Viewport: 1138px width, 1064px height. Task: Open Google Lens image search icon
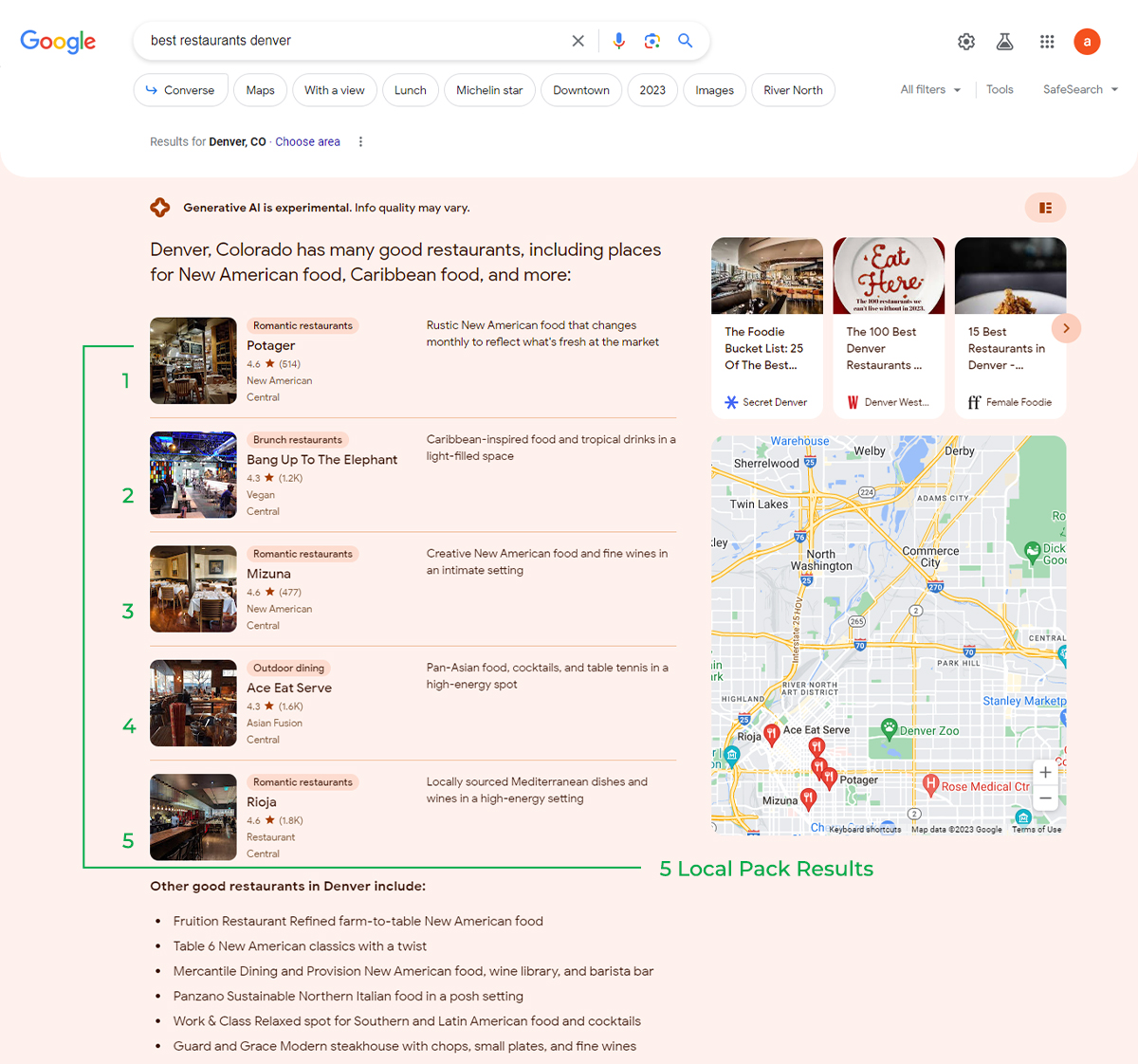[x=652, y=41]
